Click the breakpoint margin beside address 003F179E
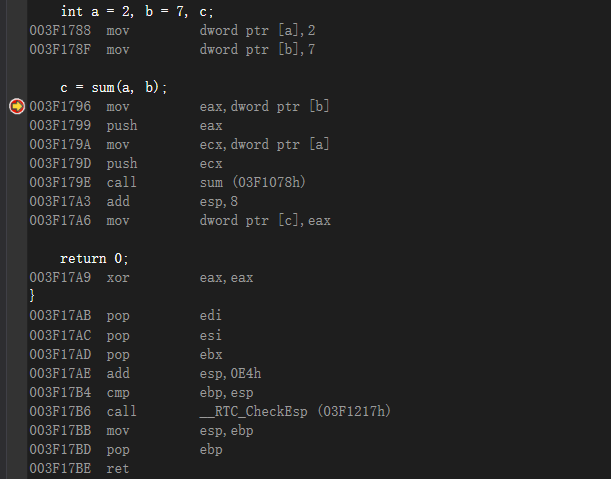The width and height of the screenshot is (611, 479). point(17,182)
